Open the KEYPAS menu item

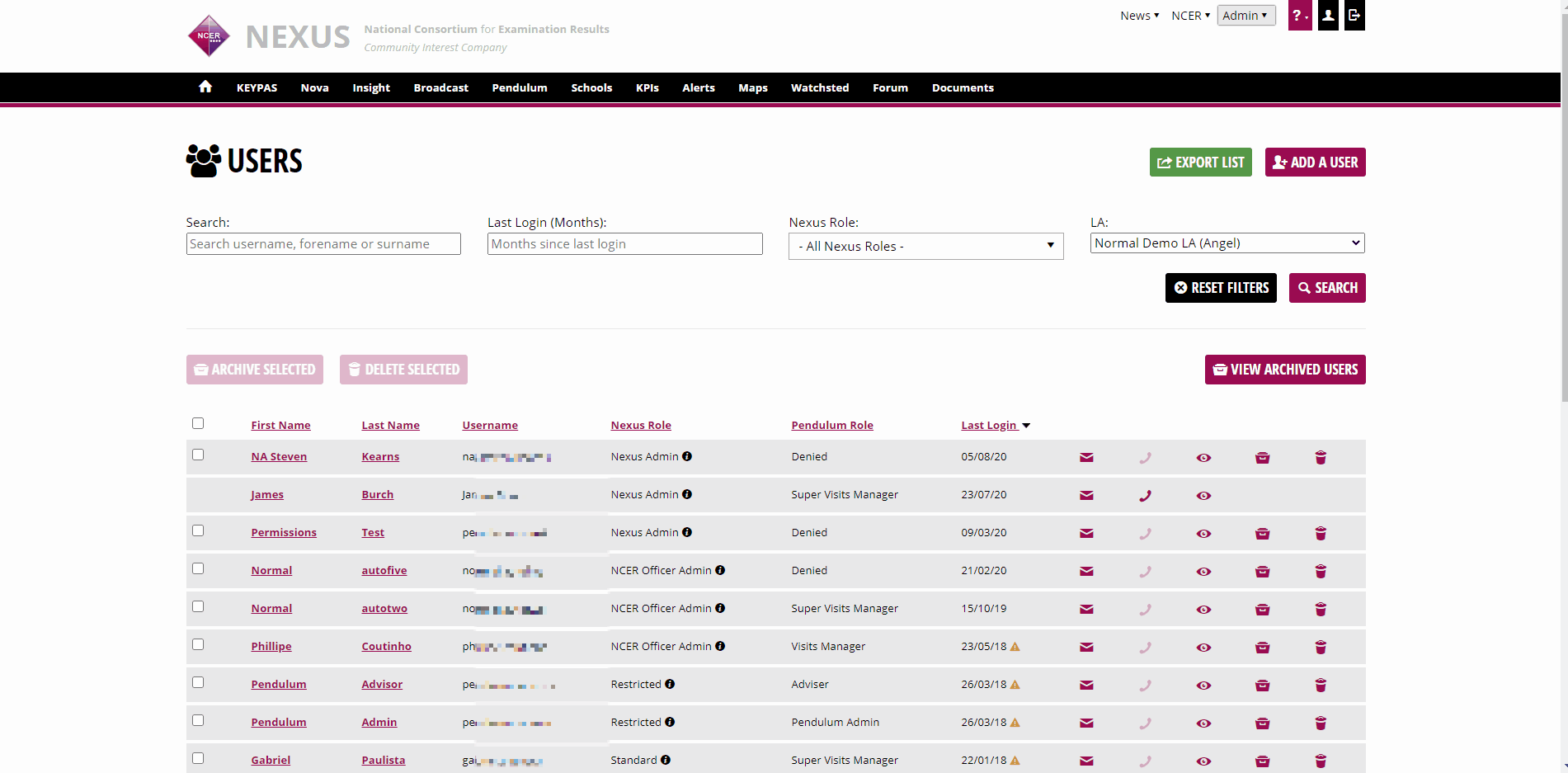pyautogui.click(x=257, y=87)
